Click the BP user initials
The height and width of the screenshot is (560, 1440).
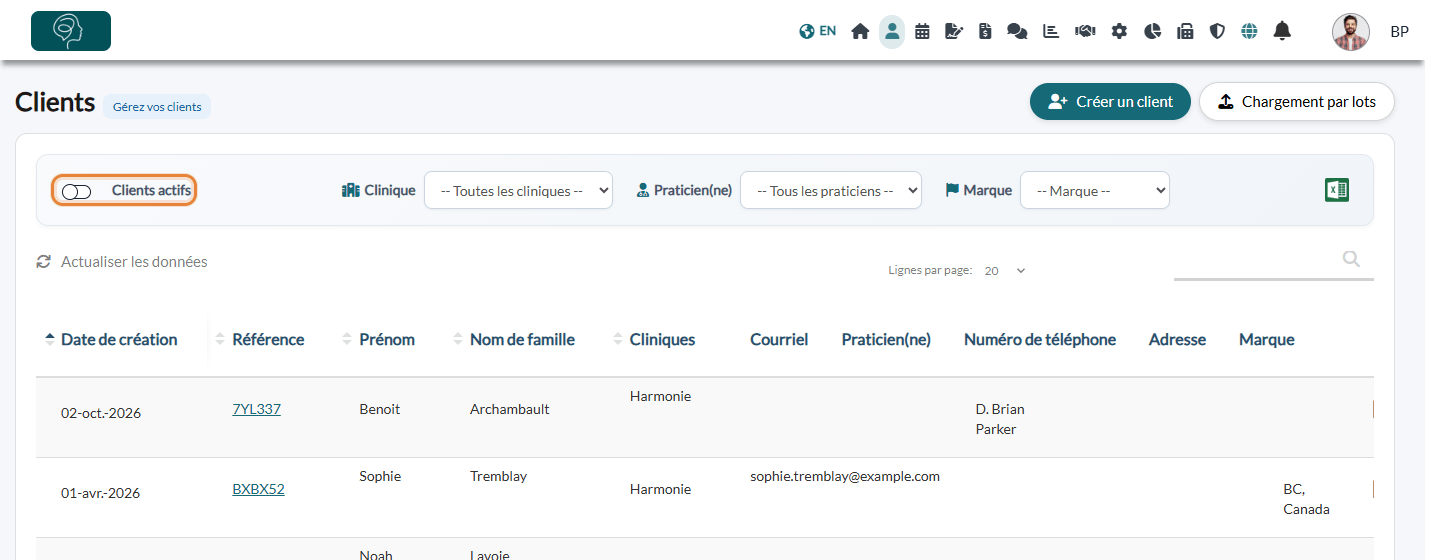pos(1400,32)
